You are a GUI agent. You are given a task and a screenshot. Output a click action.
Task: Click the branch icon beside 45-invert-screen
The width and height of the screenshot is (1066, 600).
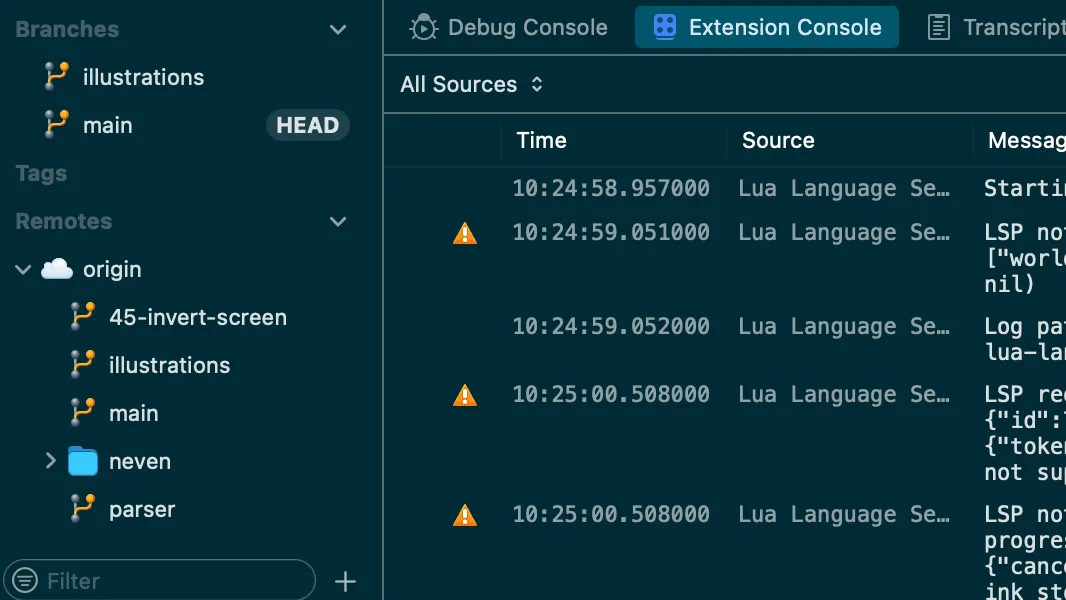coord(83,317)
